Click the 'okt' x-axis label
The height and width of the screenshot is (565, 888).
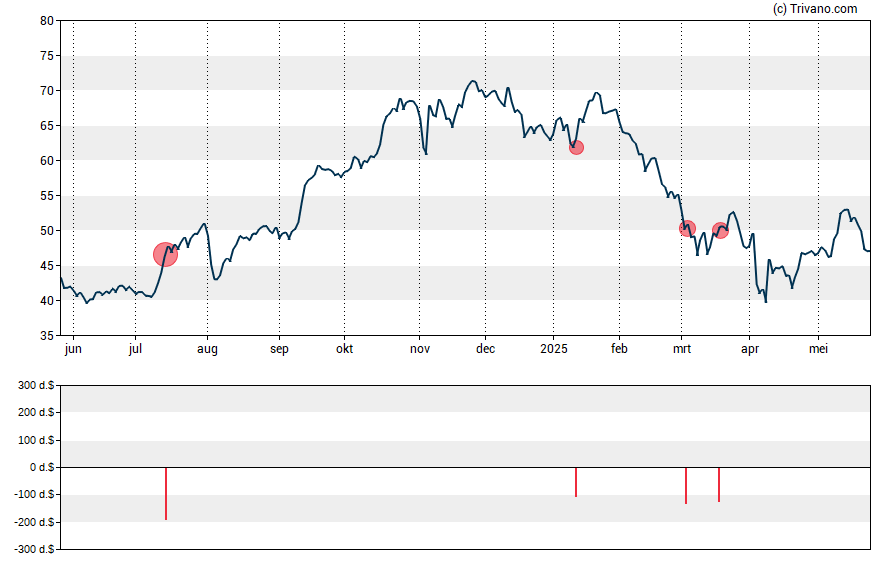click(x=344, y=349)
